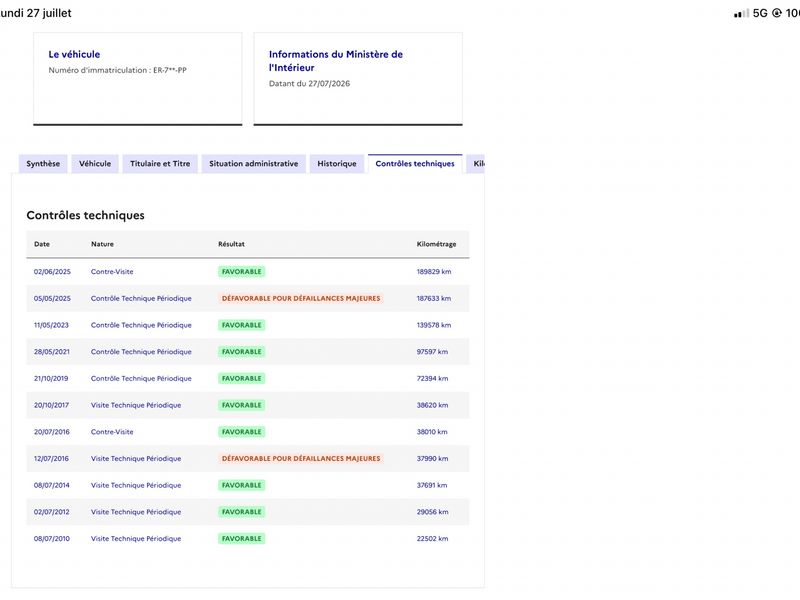This screenshot has height=600, width=800.
Task: Select the Contrôles techniques tab
Action: (415, 164)
